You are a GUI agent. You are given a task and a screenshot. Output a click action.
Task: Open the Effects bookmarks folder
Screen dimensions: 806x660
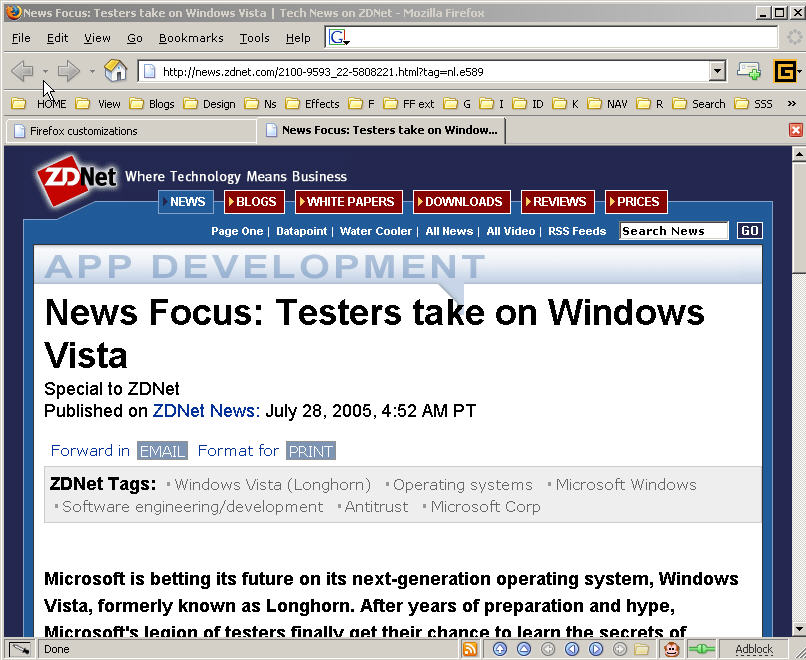coord(313,104)
